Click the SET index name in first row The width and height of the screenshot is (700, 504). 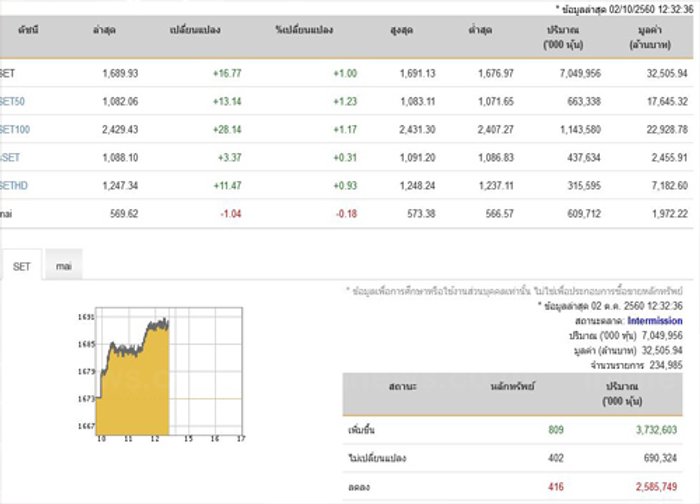click(7, 73)
